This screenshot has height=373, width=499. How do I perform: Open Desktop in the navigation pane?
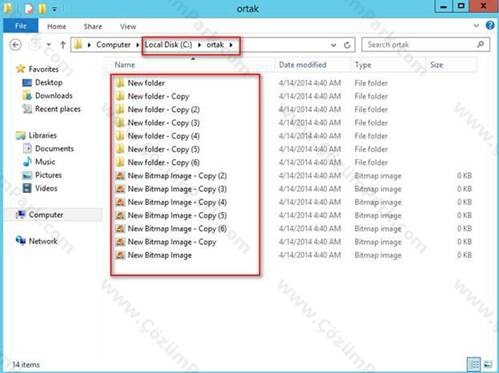[x=49, y=82]
